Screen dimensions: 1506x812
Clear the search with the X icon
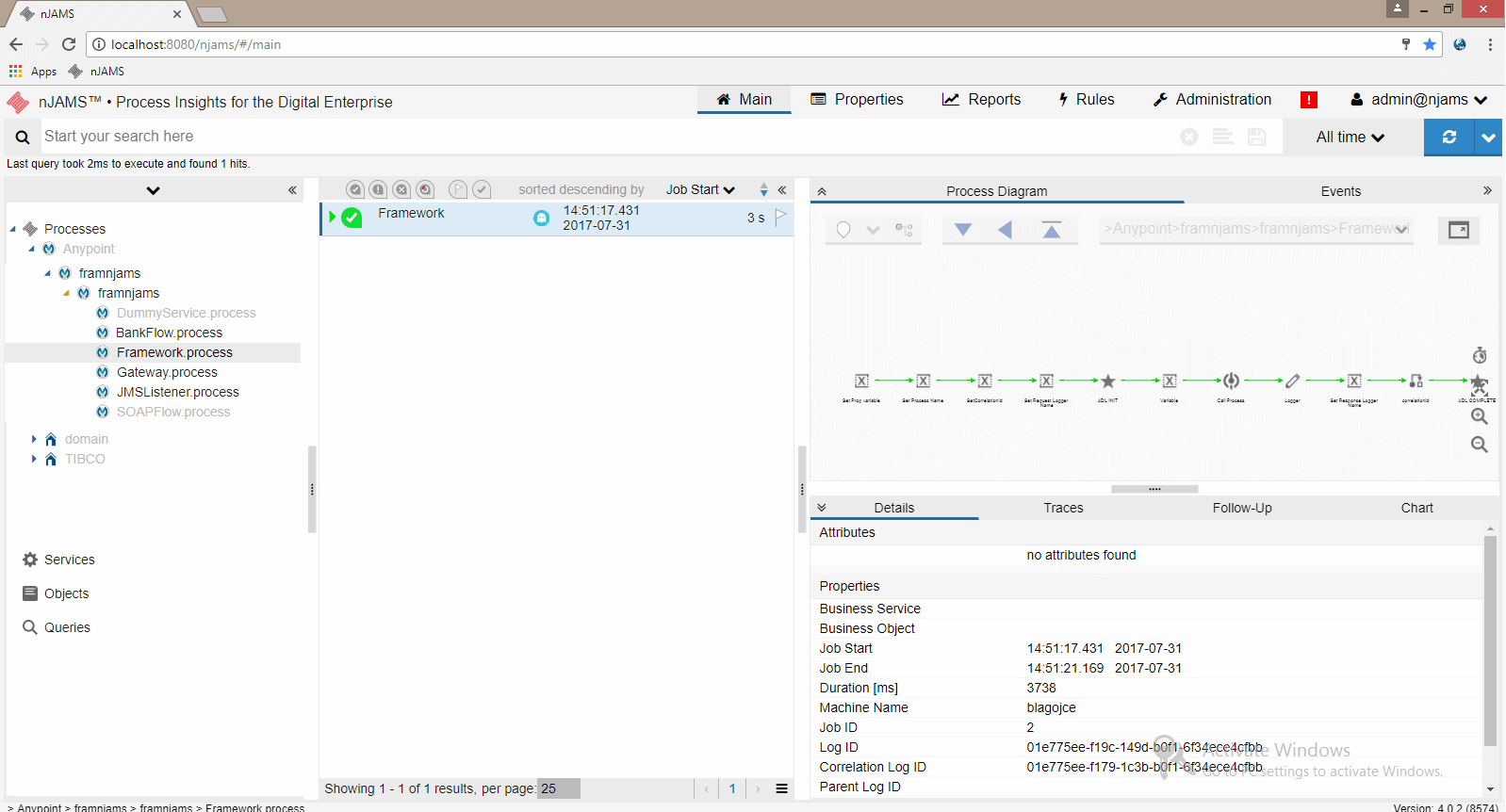1189,137
